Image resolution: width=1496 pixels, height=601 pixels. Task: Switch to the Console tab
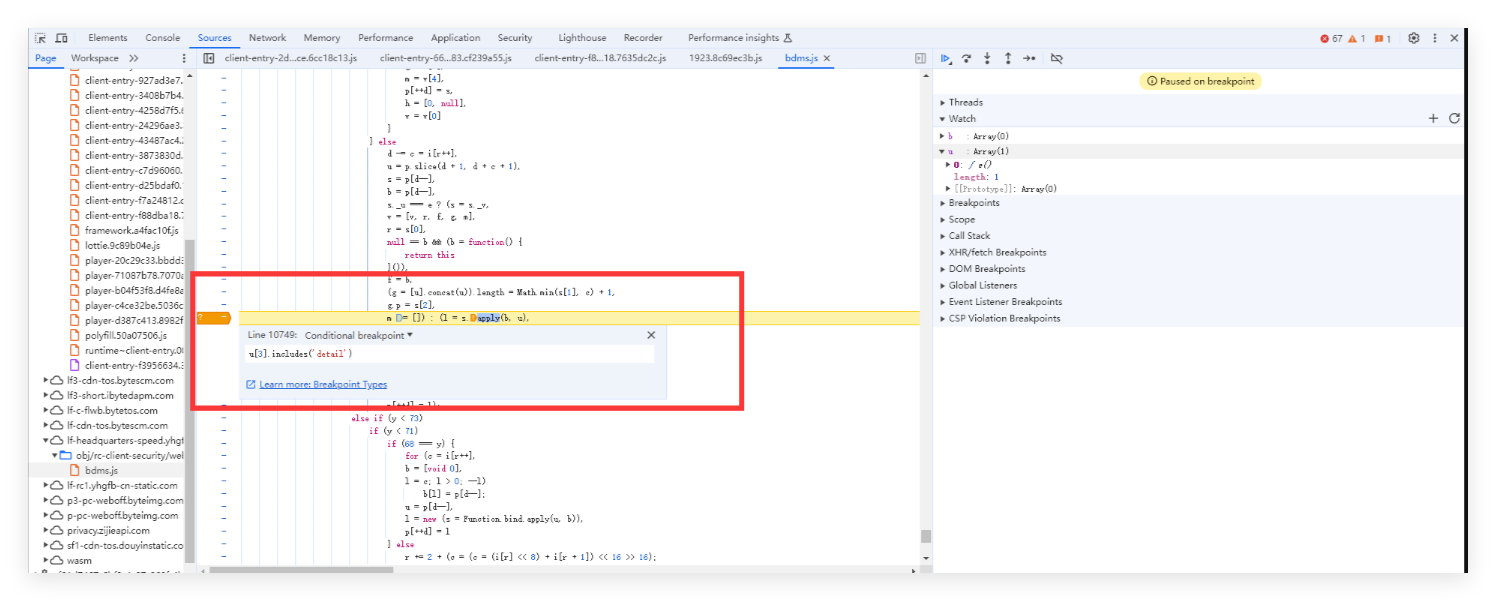(x=163, y=38)
